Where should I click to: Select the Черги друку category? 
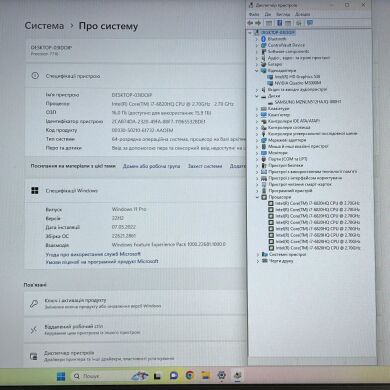pos(281,261)
